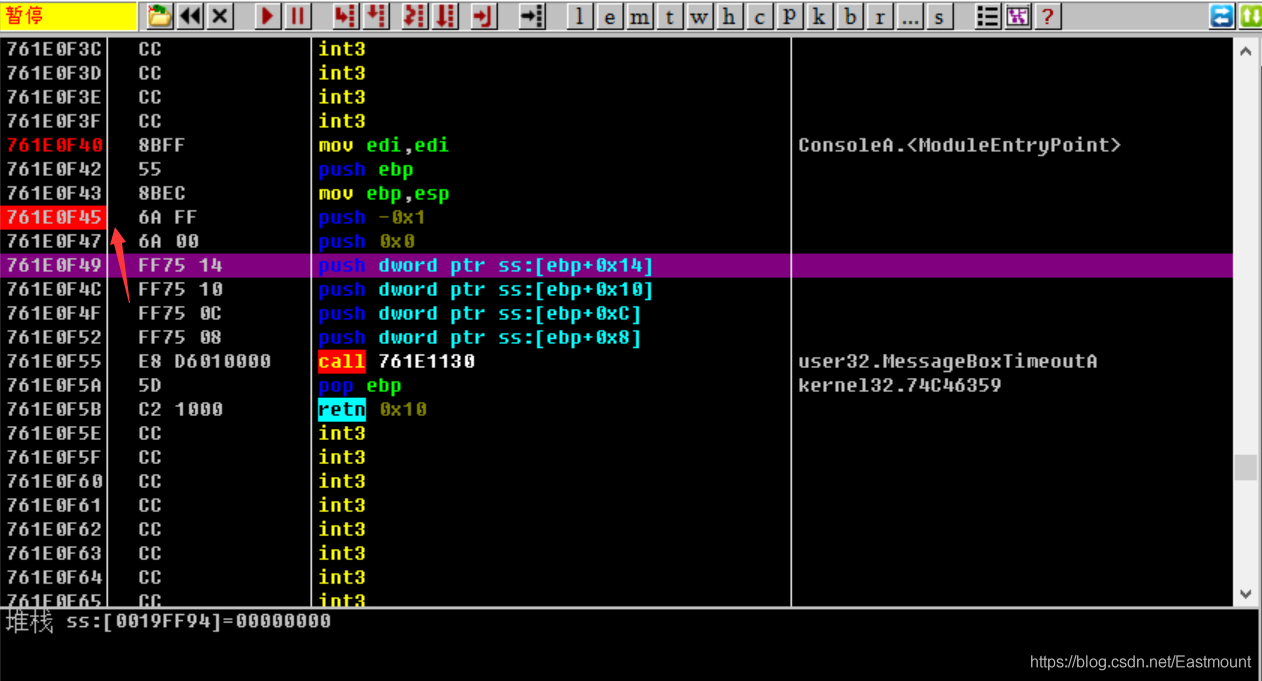Select hex bytes 'FF75 14'
The height and width of the screenshot is (681, 1262).
pyautogui.click(x=181, y=265)
